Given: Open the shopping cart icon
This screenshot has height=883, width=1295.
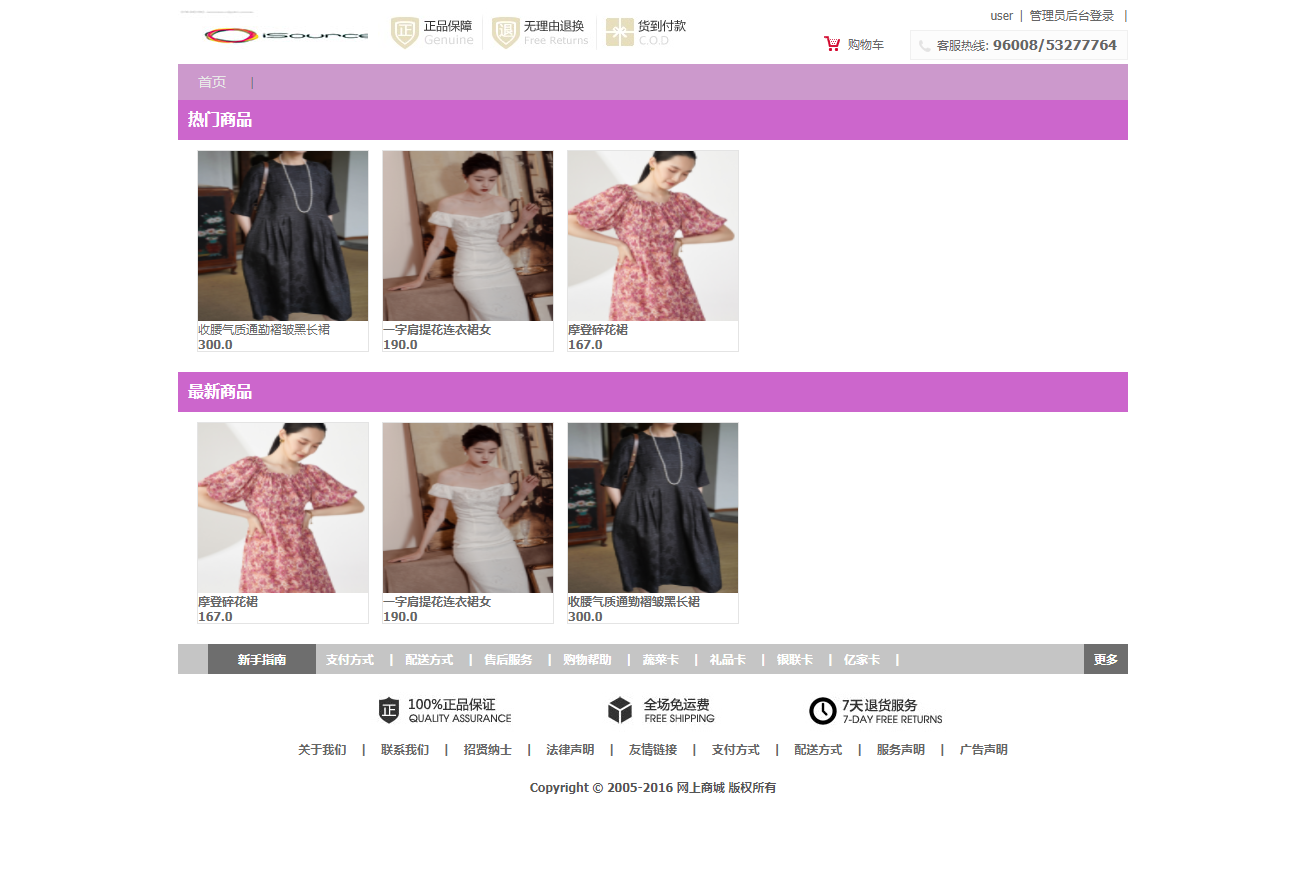Looking at the screenshot, I should [832, 44].
